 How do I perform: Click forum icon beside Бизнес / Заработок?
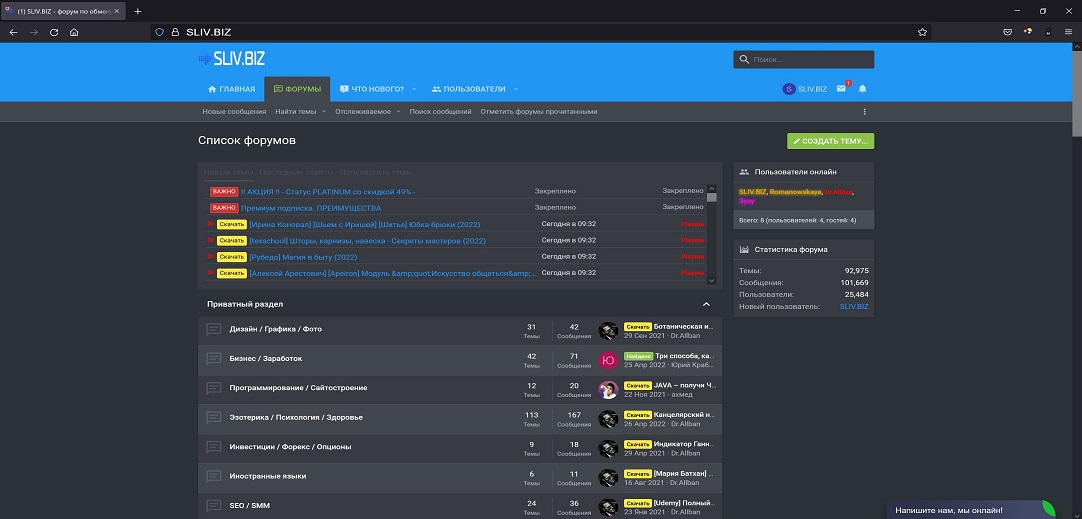pos(214,359)
